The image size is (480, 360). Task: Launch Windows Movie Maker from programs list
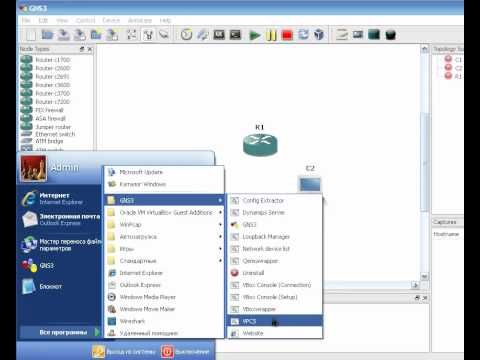pyautogui.click(x=164, y=309)
